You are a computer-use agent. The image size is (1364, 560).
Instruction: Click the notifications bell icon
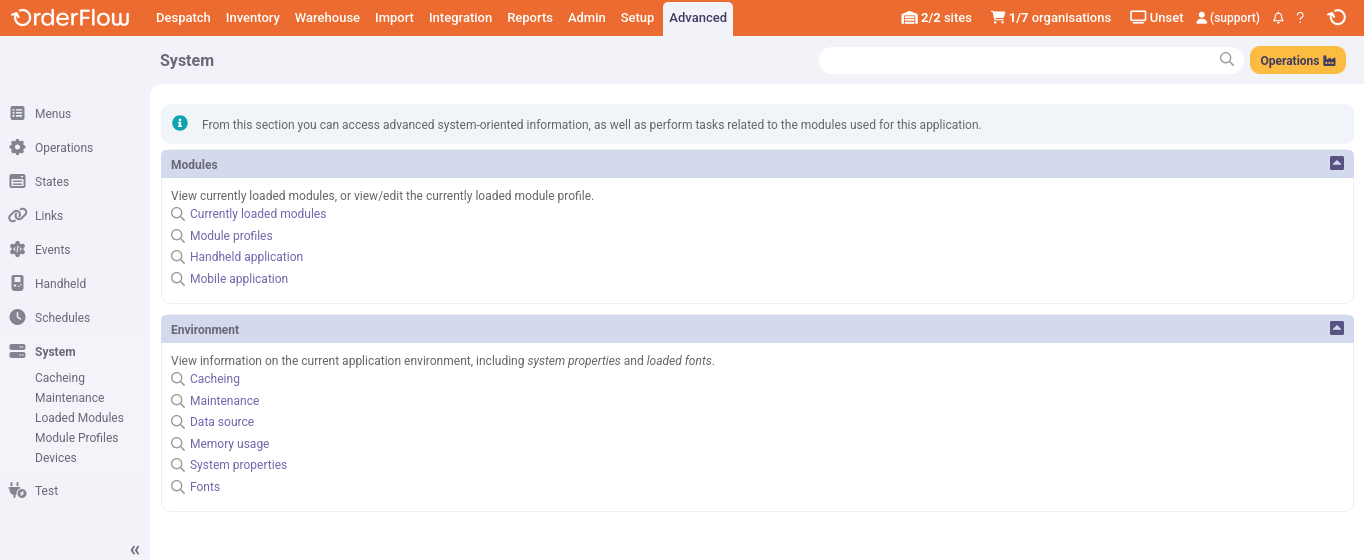point(1278,18)
